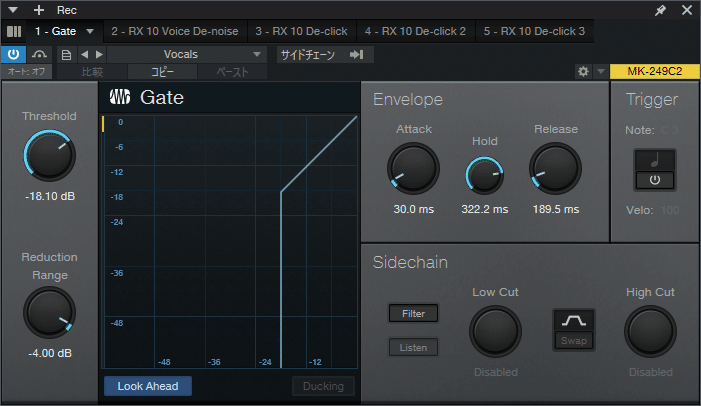
Task: Click the bandpass filter shape icon
Action: [574, 320]
